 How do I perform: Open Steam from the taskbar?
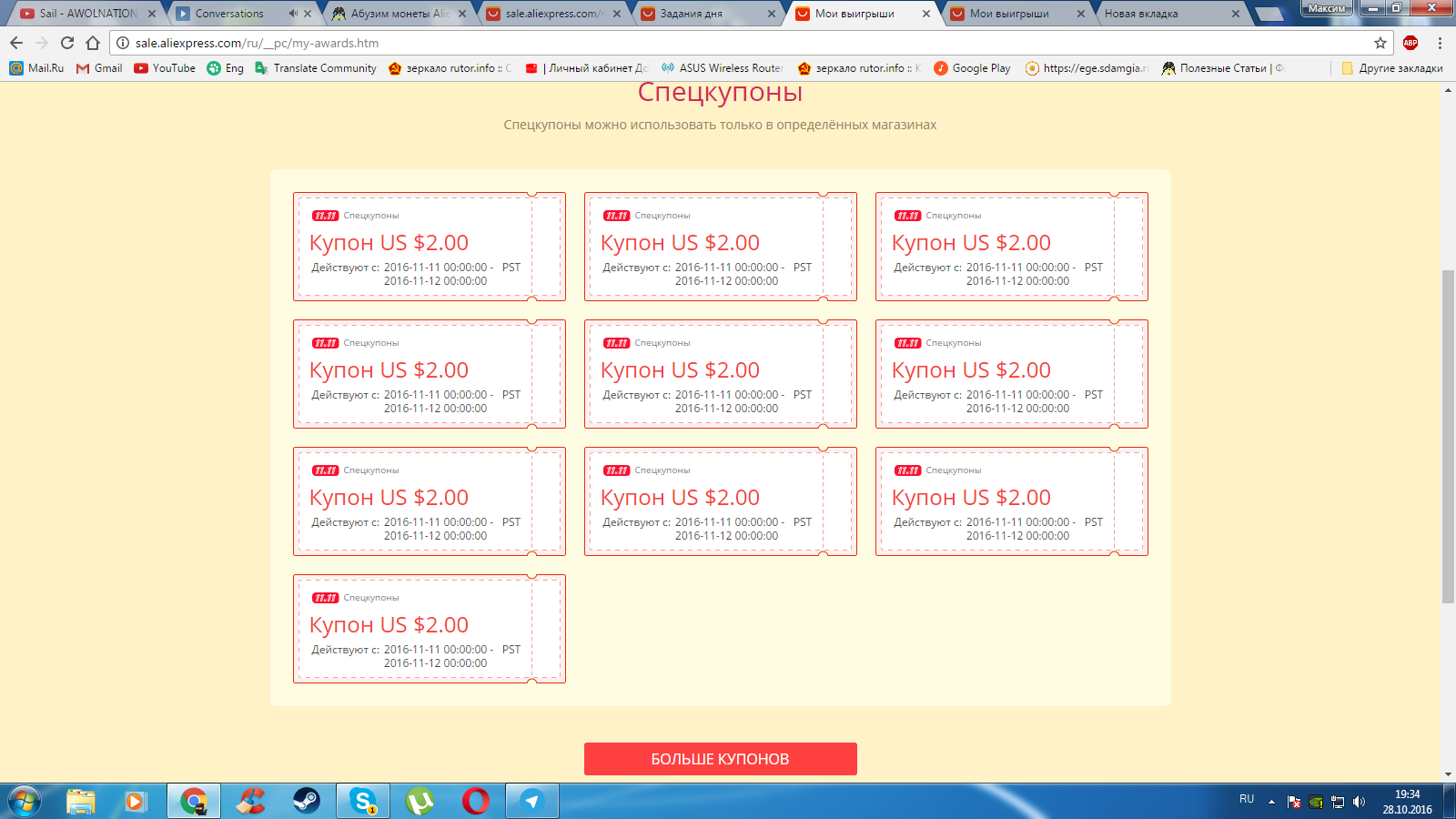(306, 801)
